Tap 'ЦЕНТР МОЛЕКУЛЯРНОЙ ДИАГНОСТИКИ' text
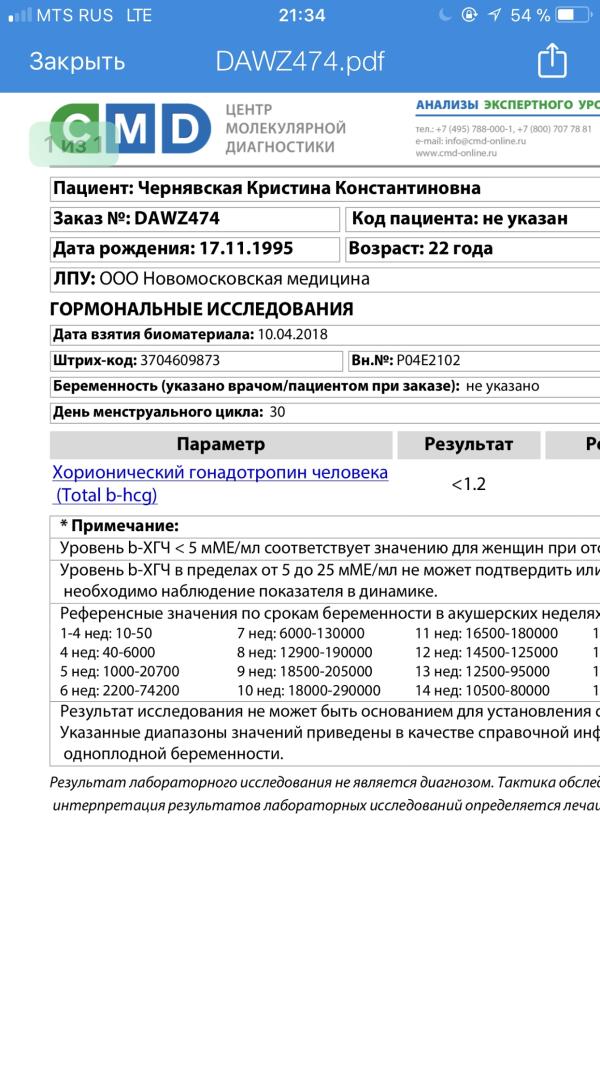Image resolution: width=600 pixels, height=1066 pixels. click(x=285, y=128)
